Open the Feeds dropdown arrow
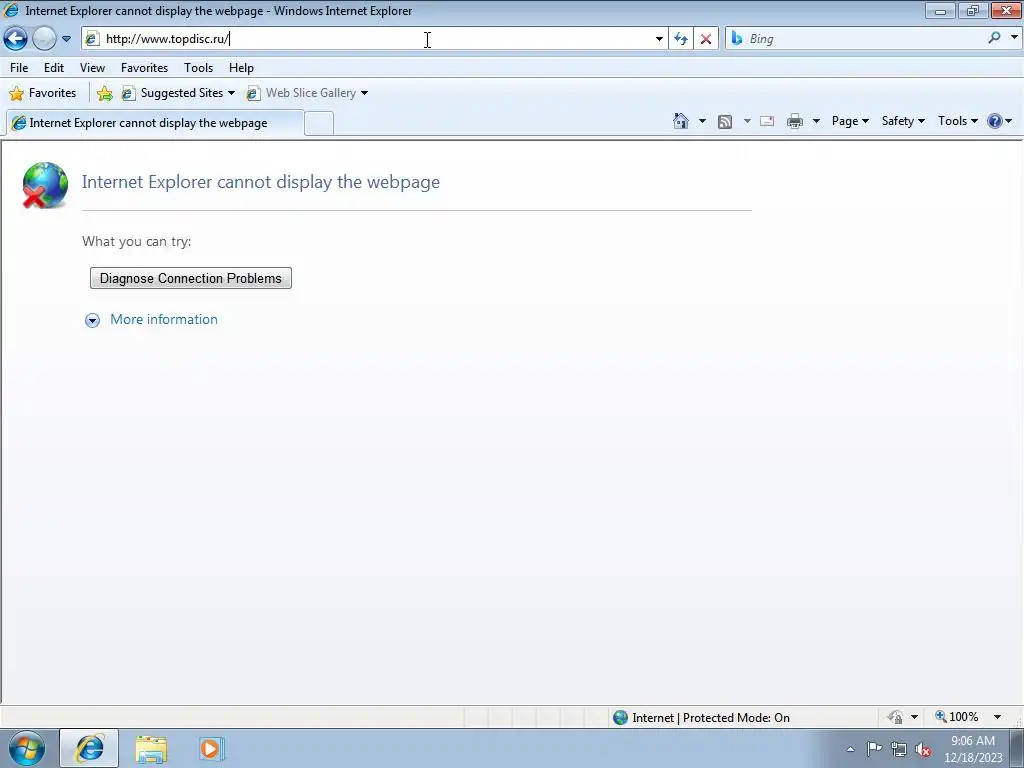This screenshot has height=768, width=1024. click(747, 121)
